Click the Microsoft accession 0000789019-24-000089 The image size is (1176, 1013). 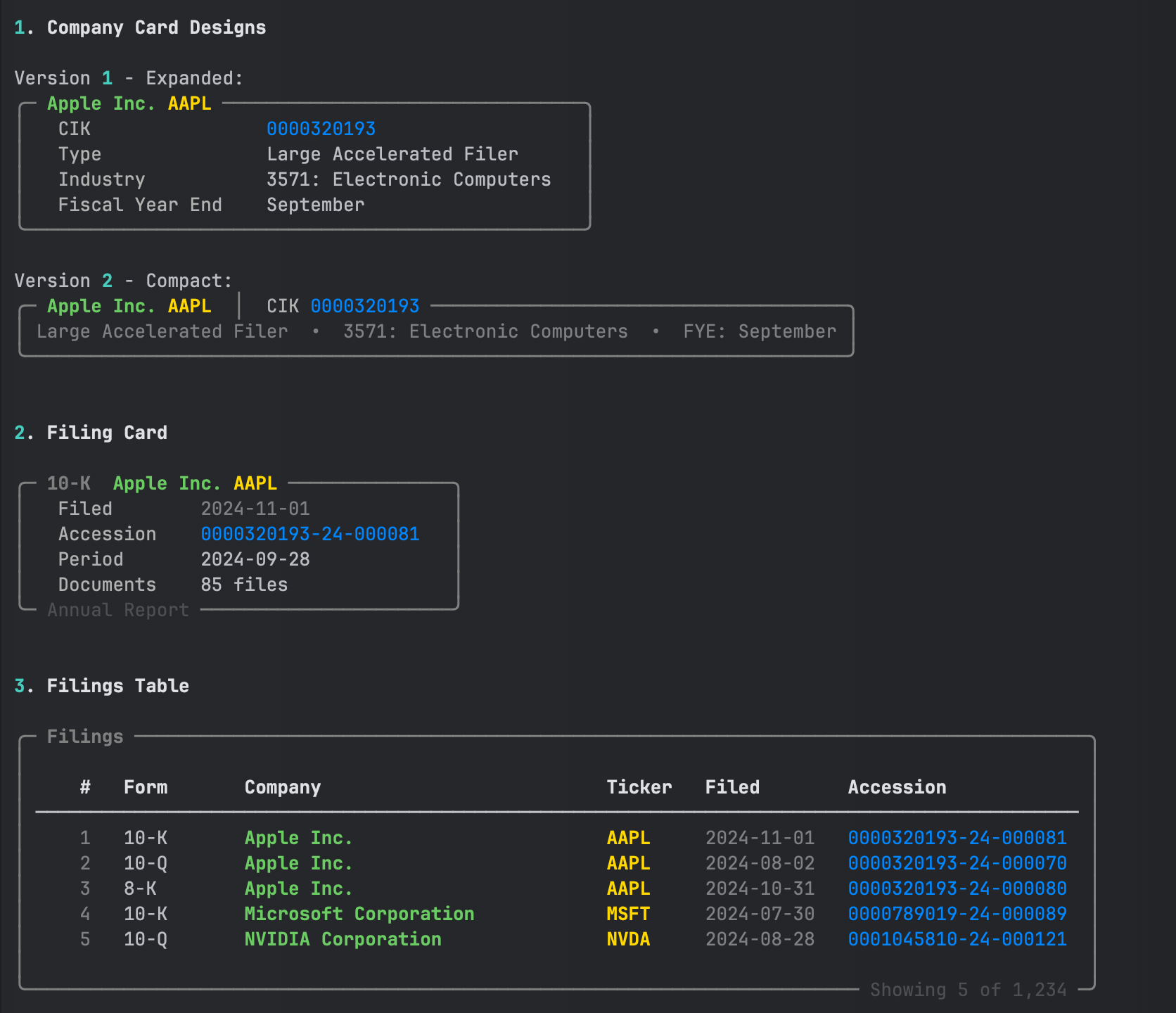pos(957,914)
